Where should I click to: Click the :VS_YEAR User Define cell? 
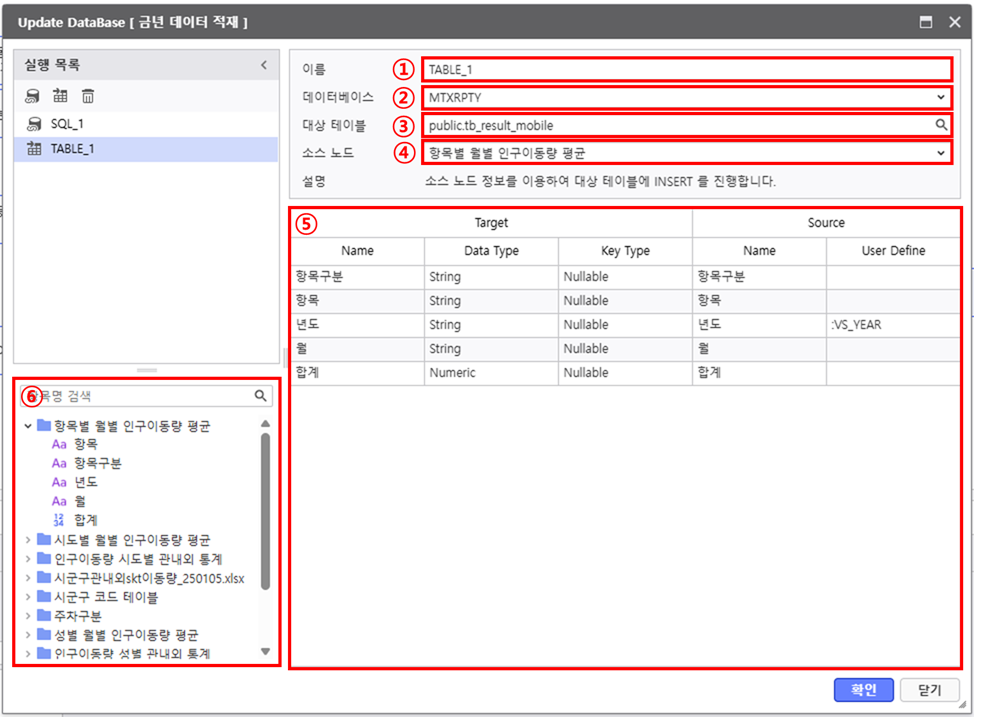click(892, 325)
